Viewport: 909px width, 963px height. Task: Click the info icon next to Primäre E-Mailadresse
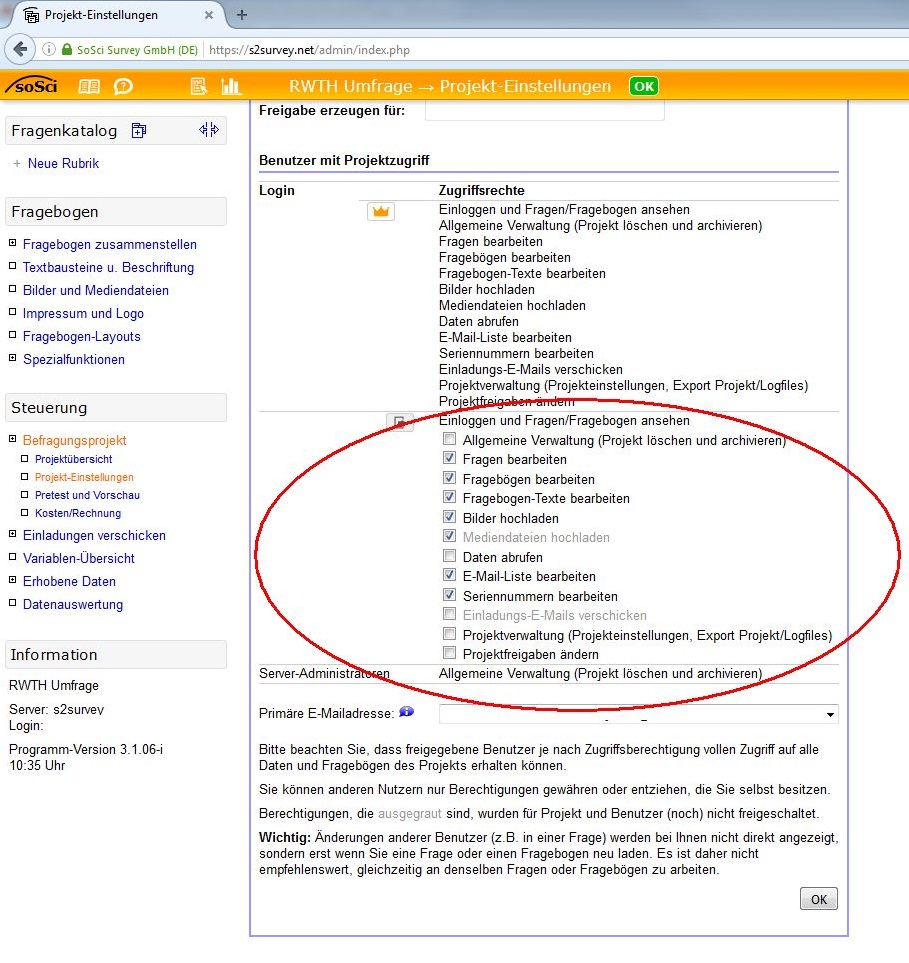[x=407, y=712]
